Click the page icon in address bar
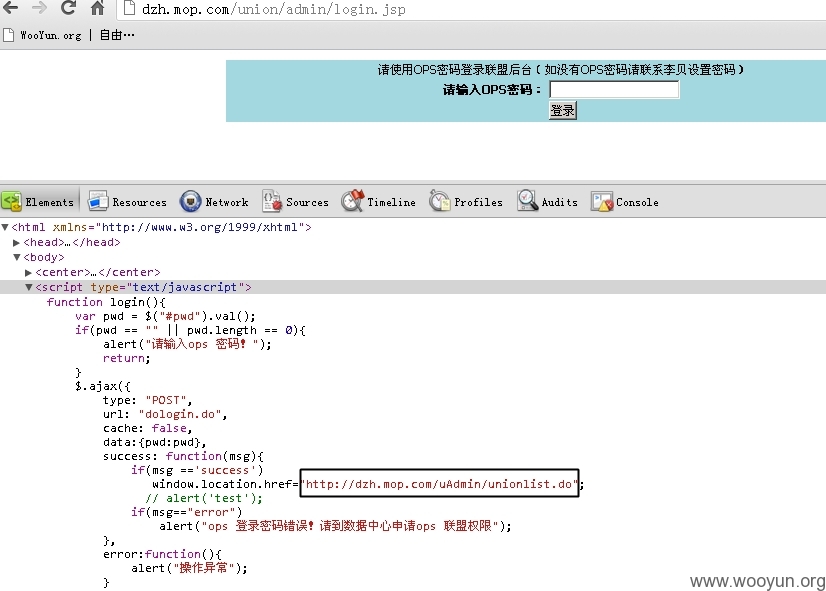Viewport: 826px width, 591px height. tap(129, 8)
